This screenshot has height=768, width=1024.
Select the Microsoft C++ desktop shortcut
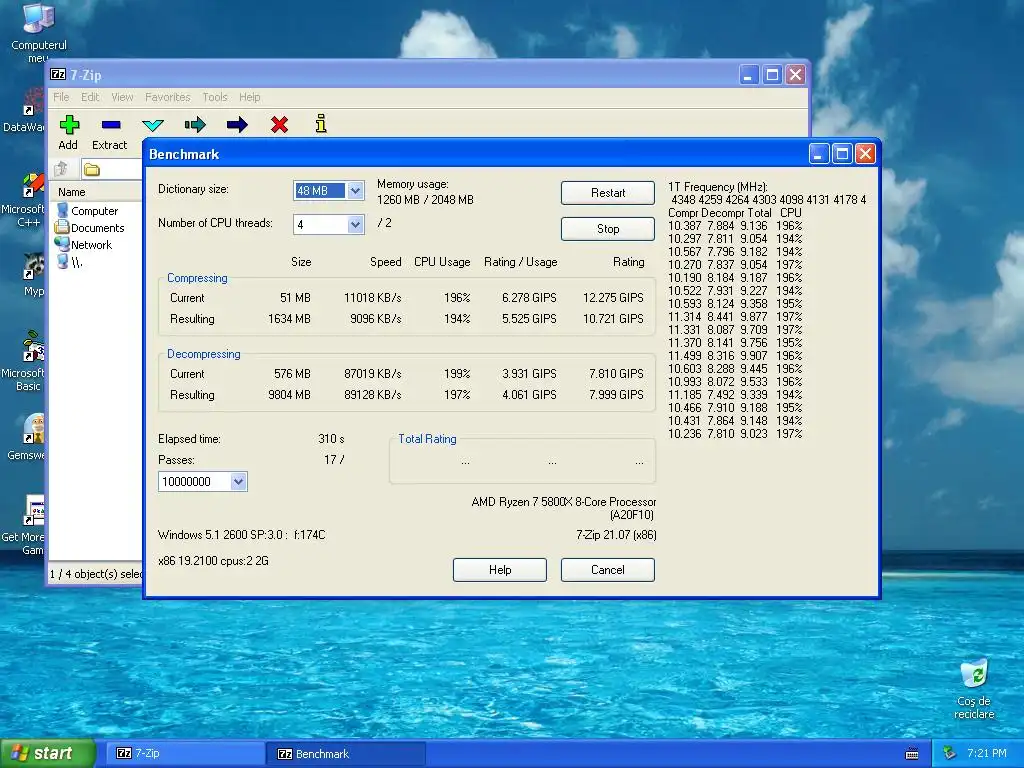tap(24, 201)
